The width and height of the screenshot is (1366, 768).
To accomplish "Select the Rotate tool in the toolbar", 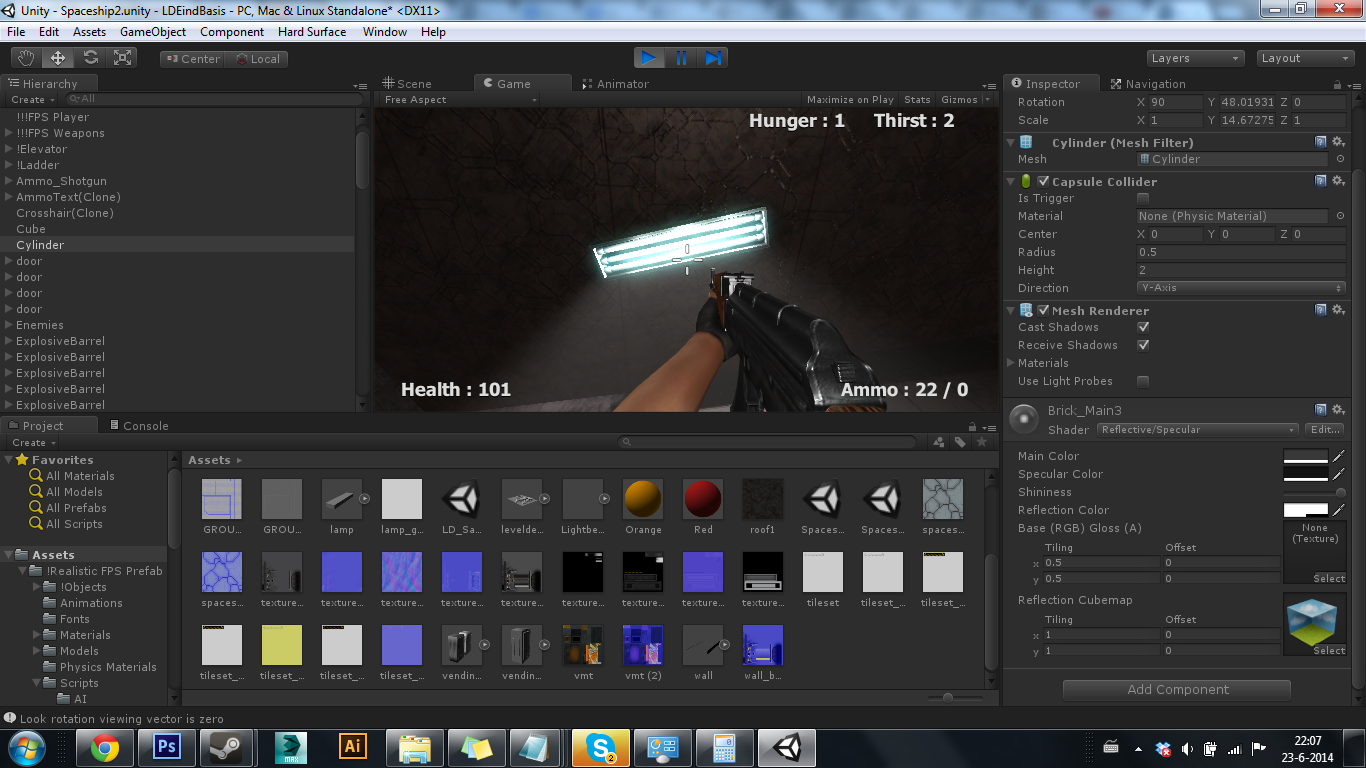I will pos(90,58).
